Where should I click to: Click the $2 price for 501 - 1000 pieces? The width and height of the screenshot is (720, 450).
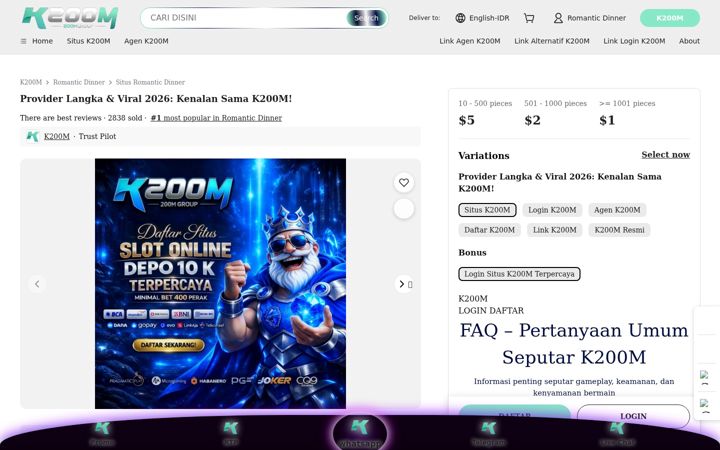(x=533, y=120)
